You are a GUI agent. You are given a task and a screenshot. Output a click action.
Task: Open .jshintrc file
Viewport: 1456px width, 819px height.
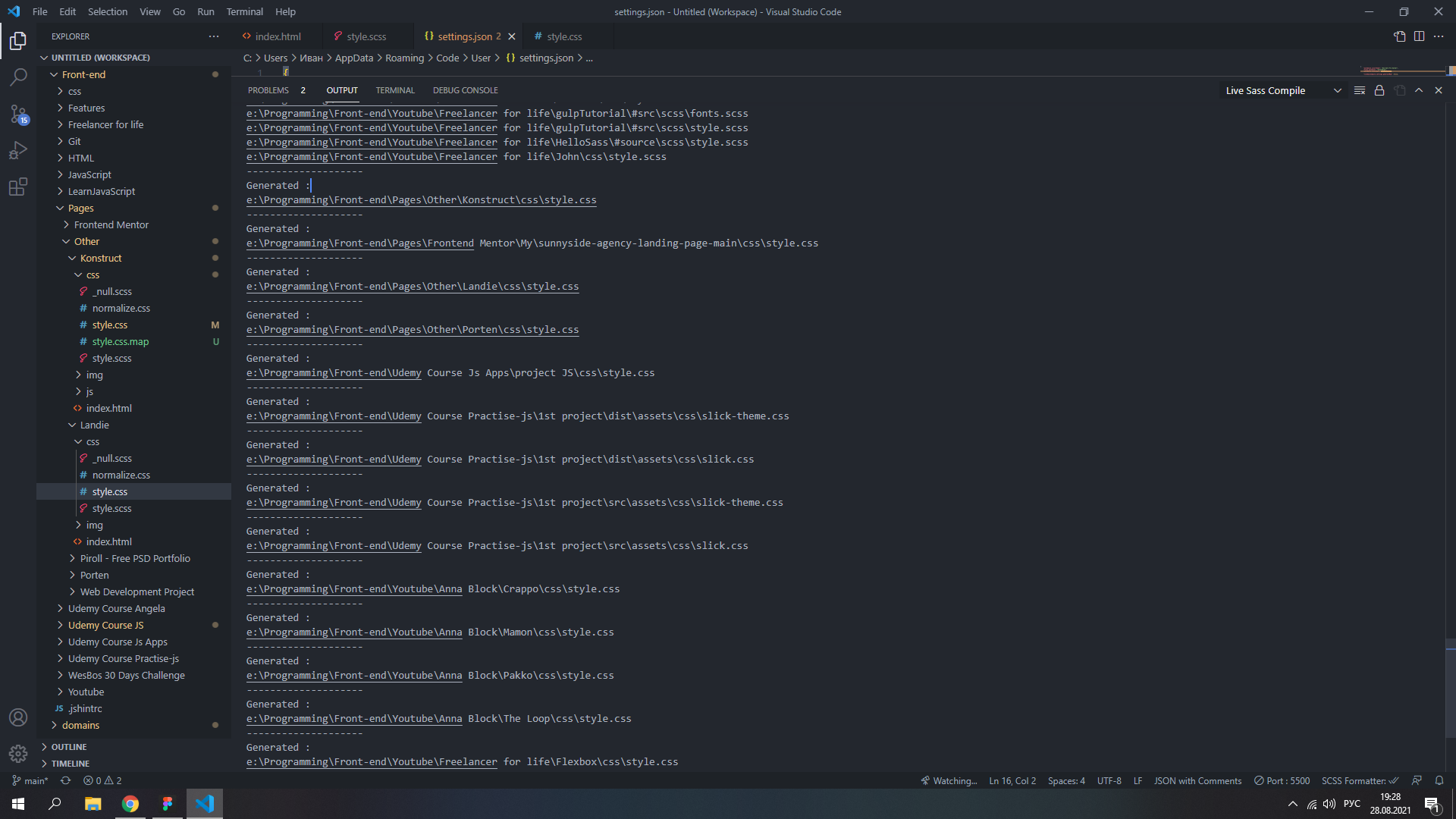click(x=133, y=708)
